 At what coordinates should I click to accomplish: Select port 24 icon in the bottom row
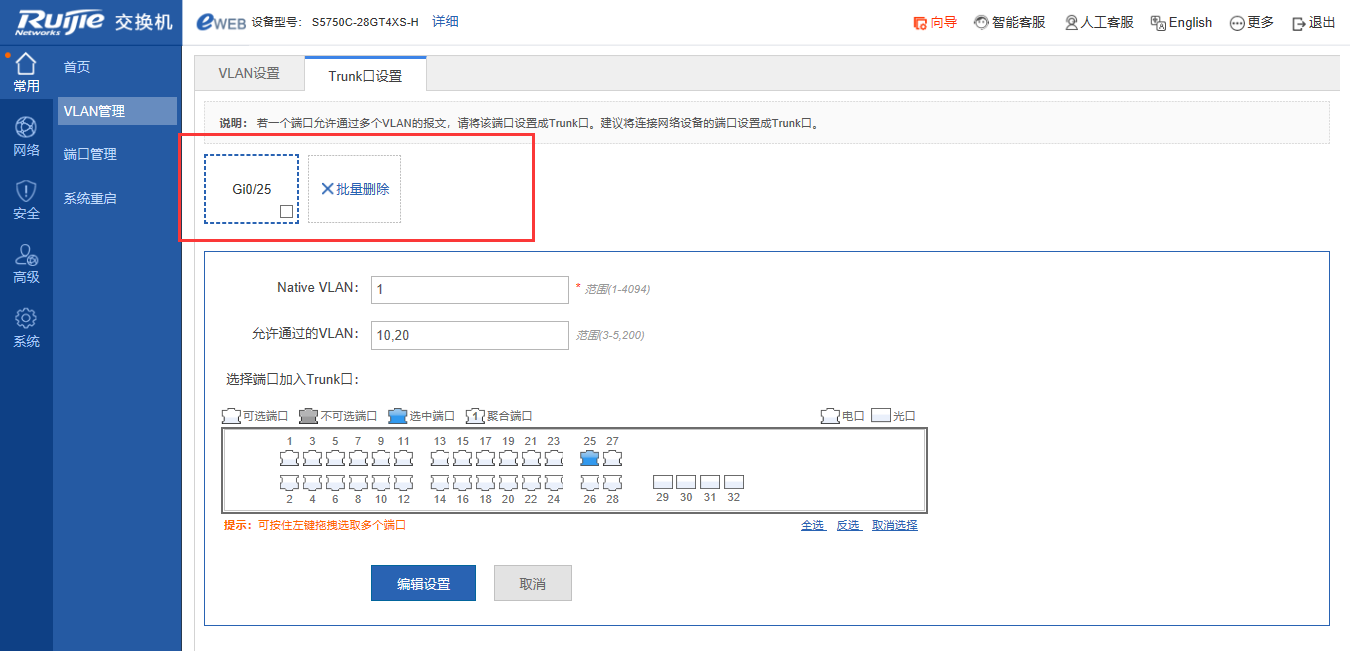tap(553, 482)
